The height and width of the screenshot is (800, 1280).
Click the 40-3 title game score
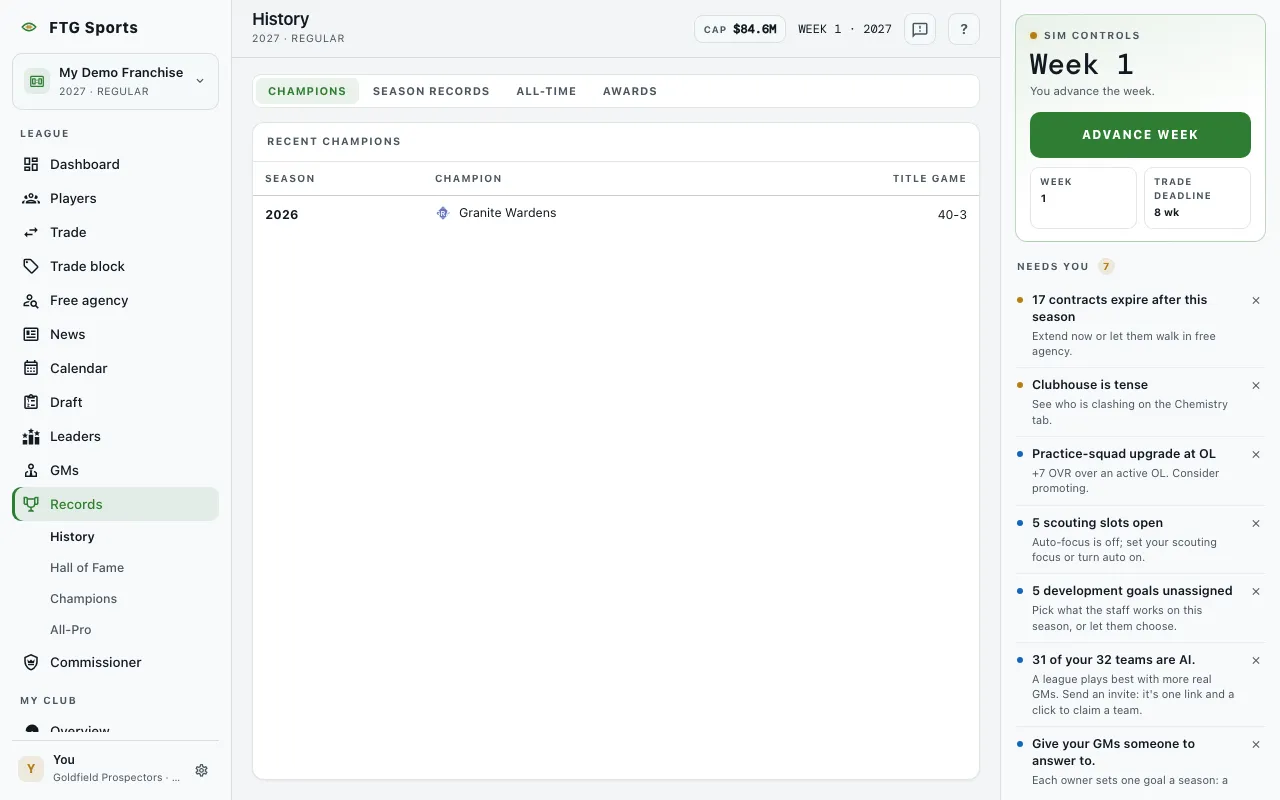(x=952, y=215)
